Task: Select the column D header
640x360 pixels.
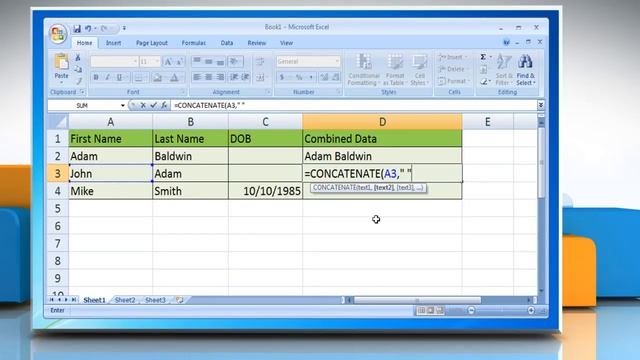Action: point(382,122)
